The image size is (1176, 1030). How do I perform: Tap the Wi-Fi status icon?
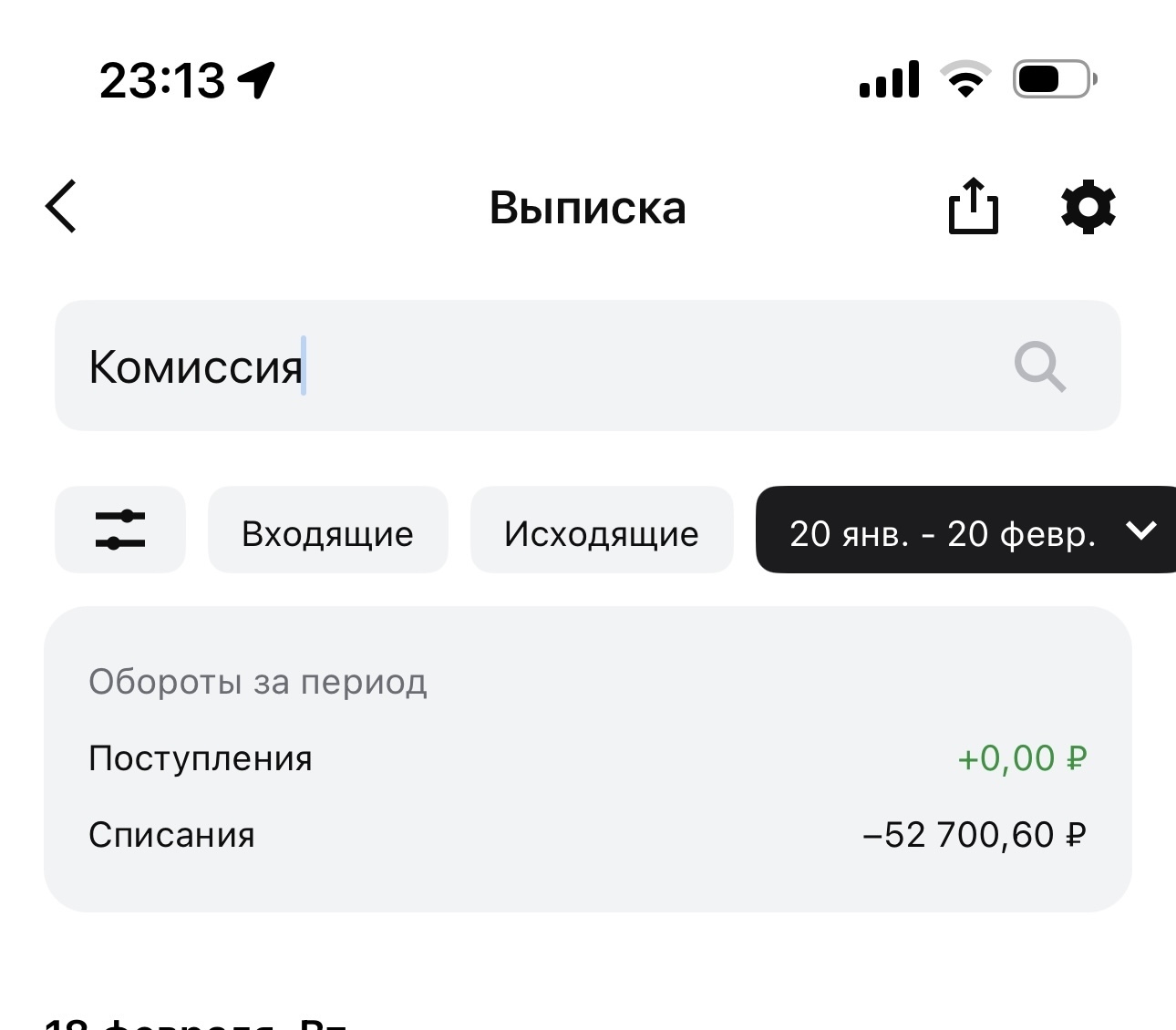[966, 79]
